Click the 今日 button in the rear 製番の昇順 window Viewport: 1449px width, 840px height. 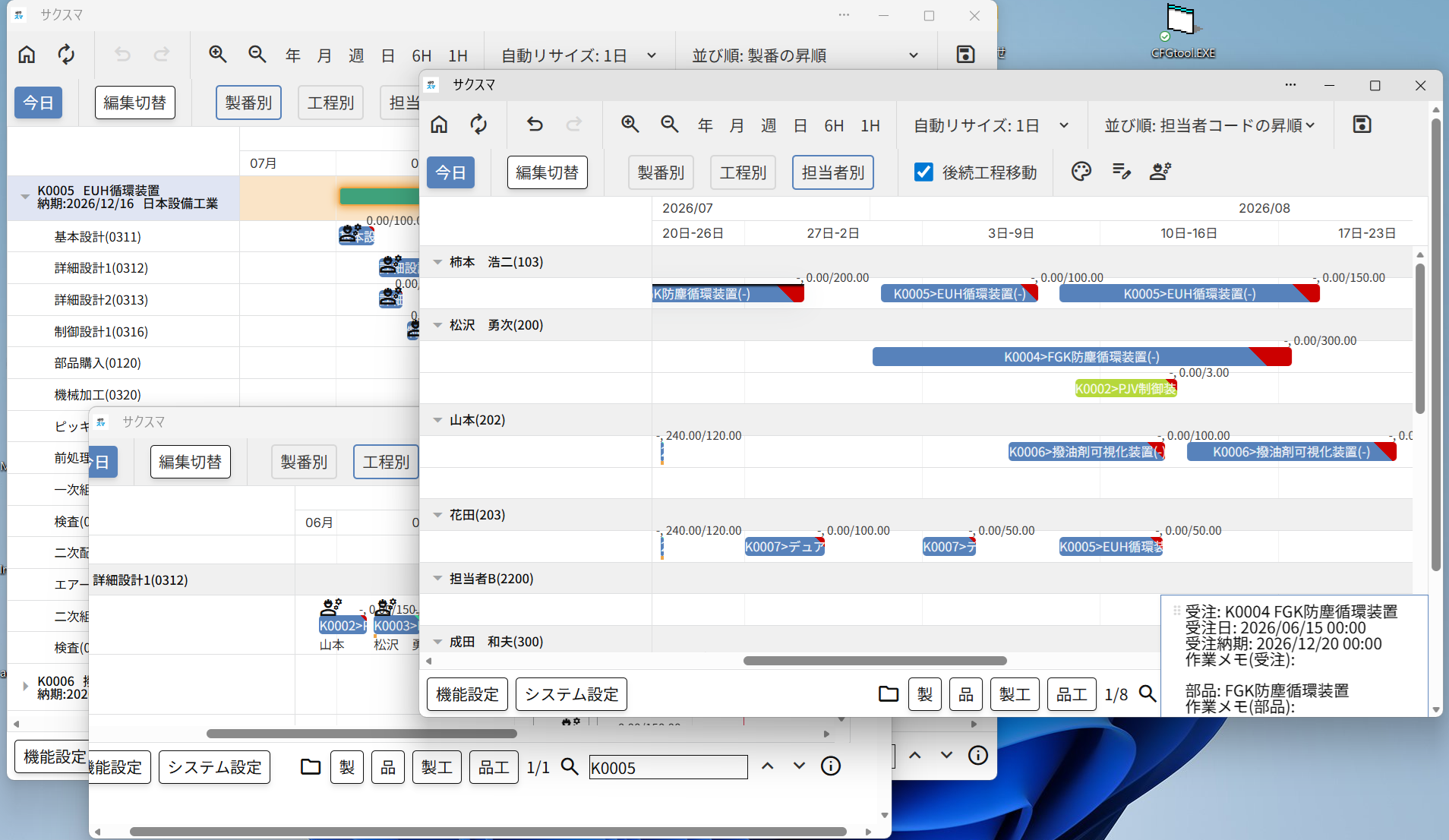pos(38,103)
